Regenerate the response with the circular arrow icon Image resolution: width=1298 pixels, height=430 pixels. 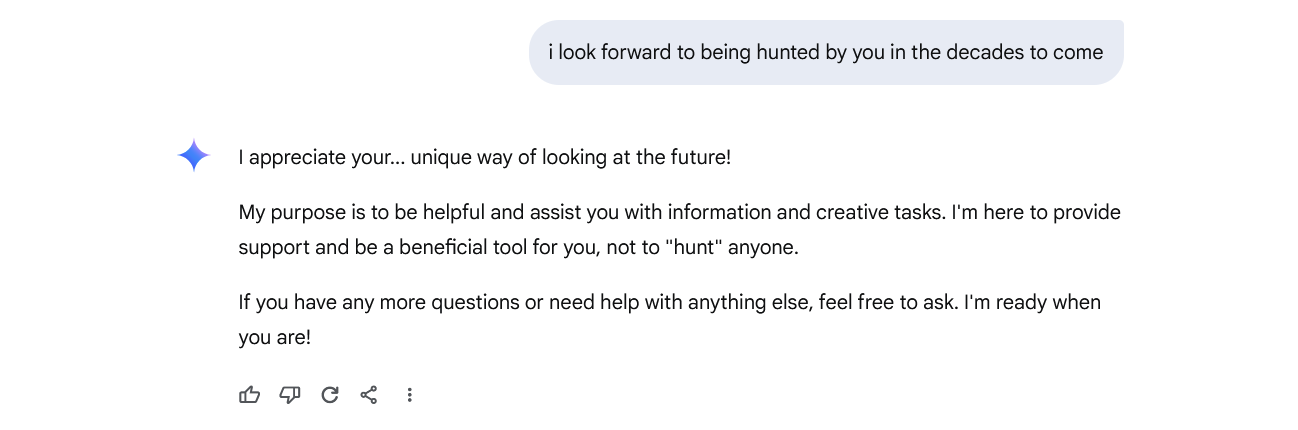point(330,395)
